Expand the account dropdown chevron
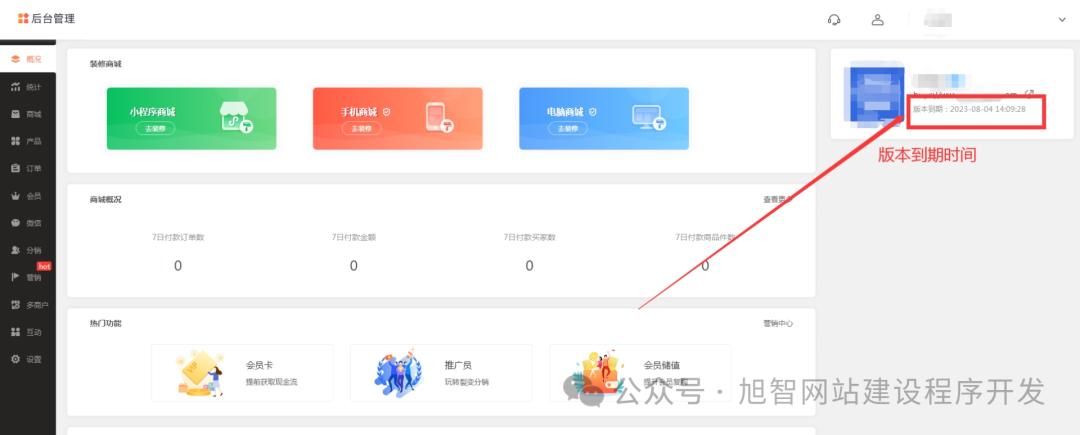Screen dimensions: 1080x435 [1062, 20]
